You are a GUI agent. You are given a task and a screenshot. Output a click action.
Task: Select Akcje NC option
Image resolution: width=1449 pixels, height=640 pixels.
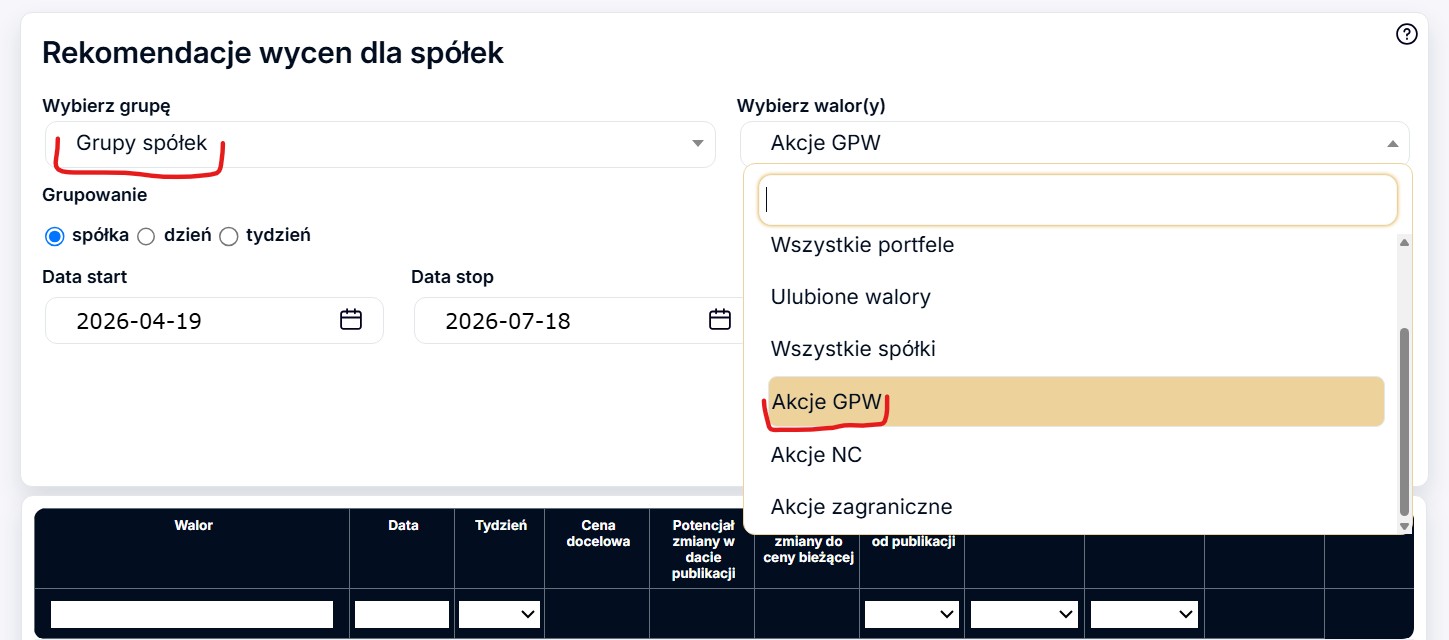click(1075, 455)
